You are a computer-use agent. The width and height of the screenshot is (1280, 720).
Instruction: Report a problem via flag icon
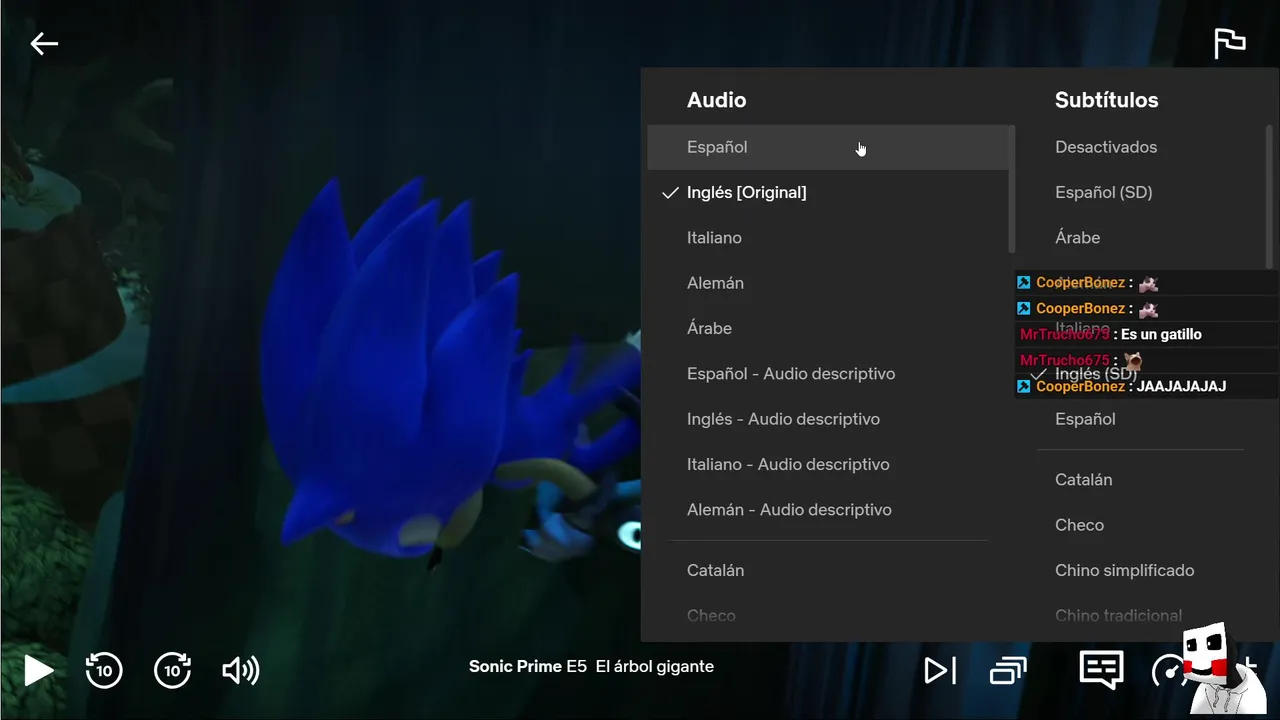point(1229,44)
